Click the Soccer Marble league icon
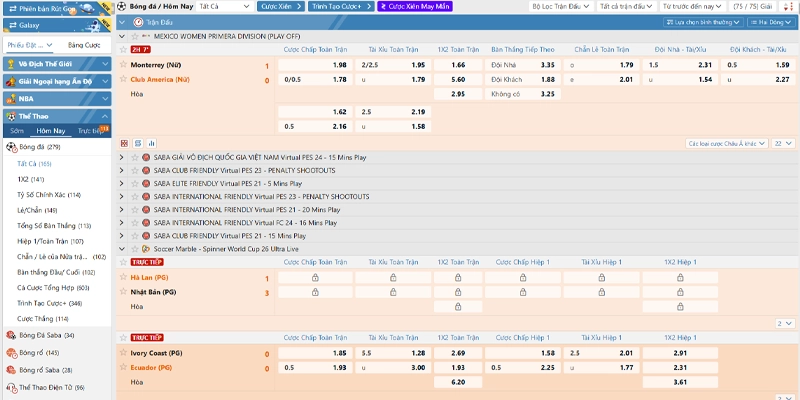Viewport: 800px width, 400px height. coord(146,249)
